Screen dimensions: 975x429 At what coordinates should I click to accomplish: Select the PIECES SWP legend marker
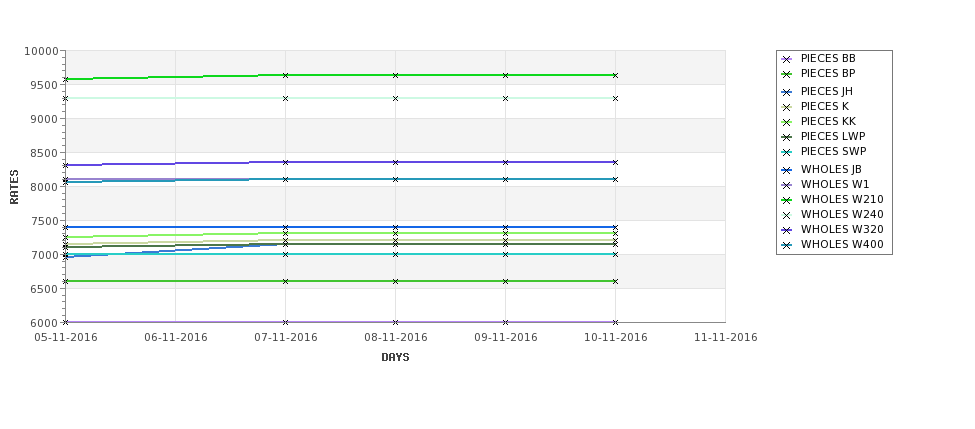point(787,152)
